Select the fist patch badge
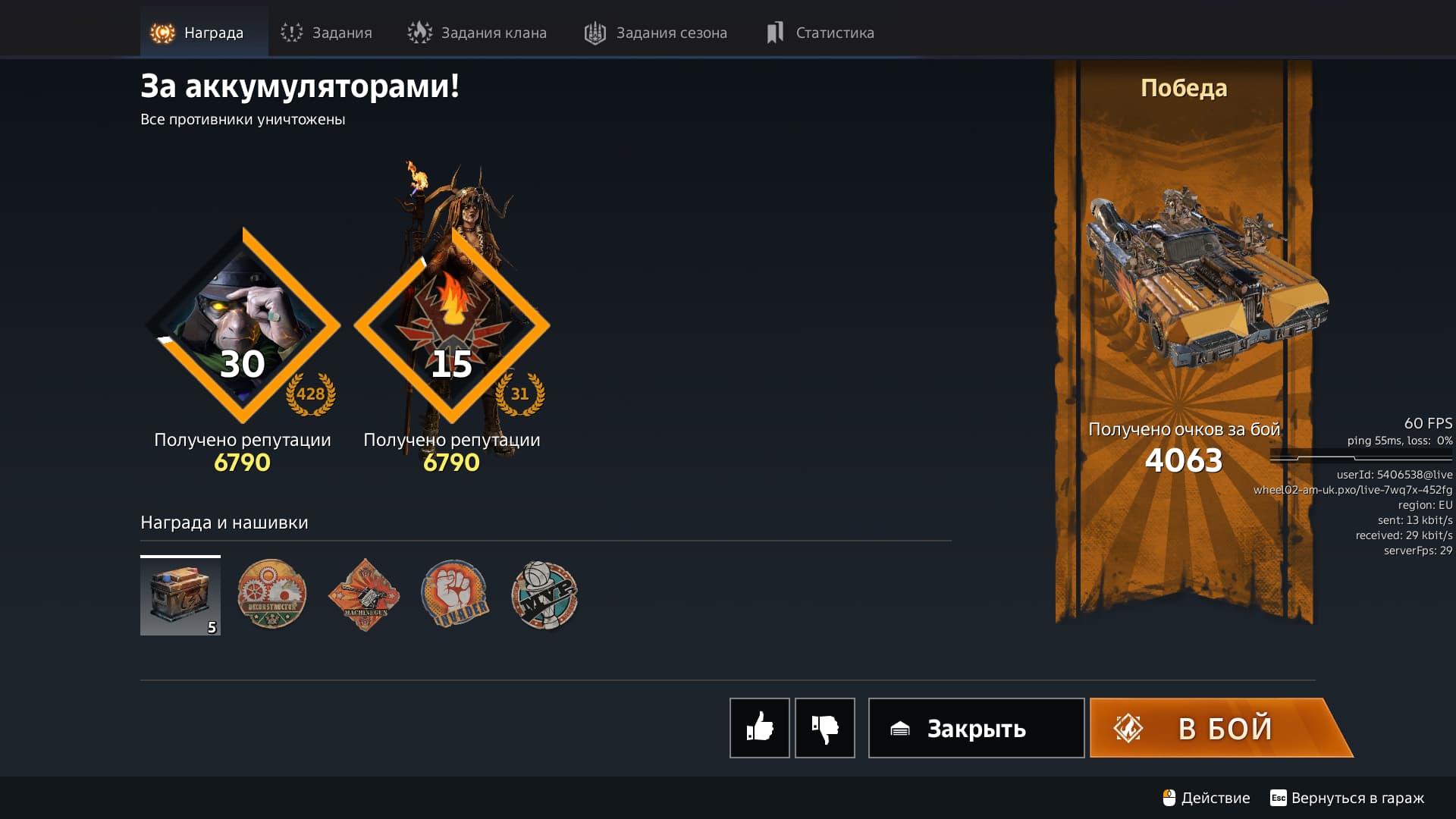 [x=455, y=595]
